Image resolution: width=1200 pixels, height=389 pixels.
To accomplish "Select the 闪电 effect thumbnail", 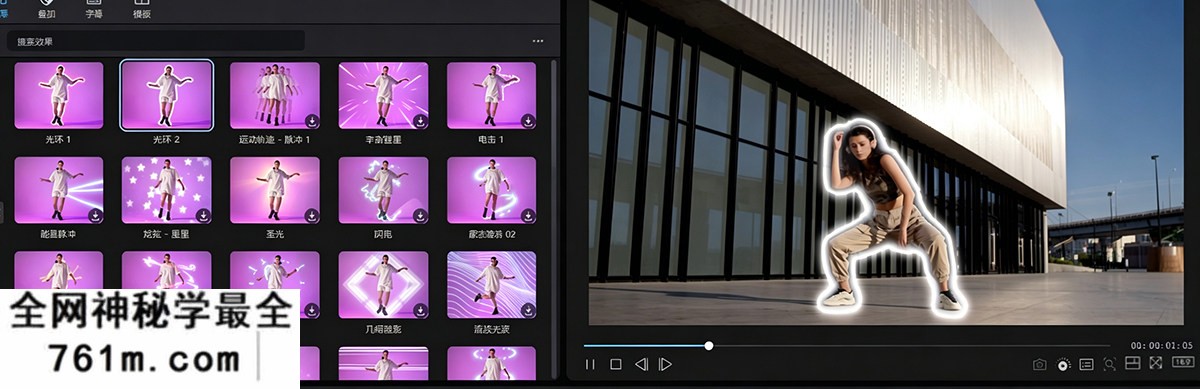I will 383,190.
